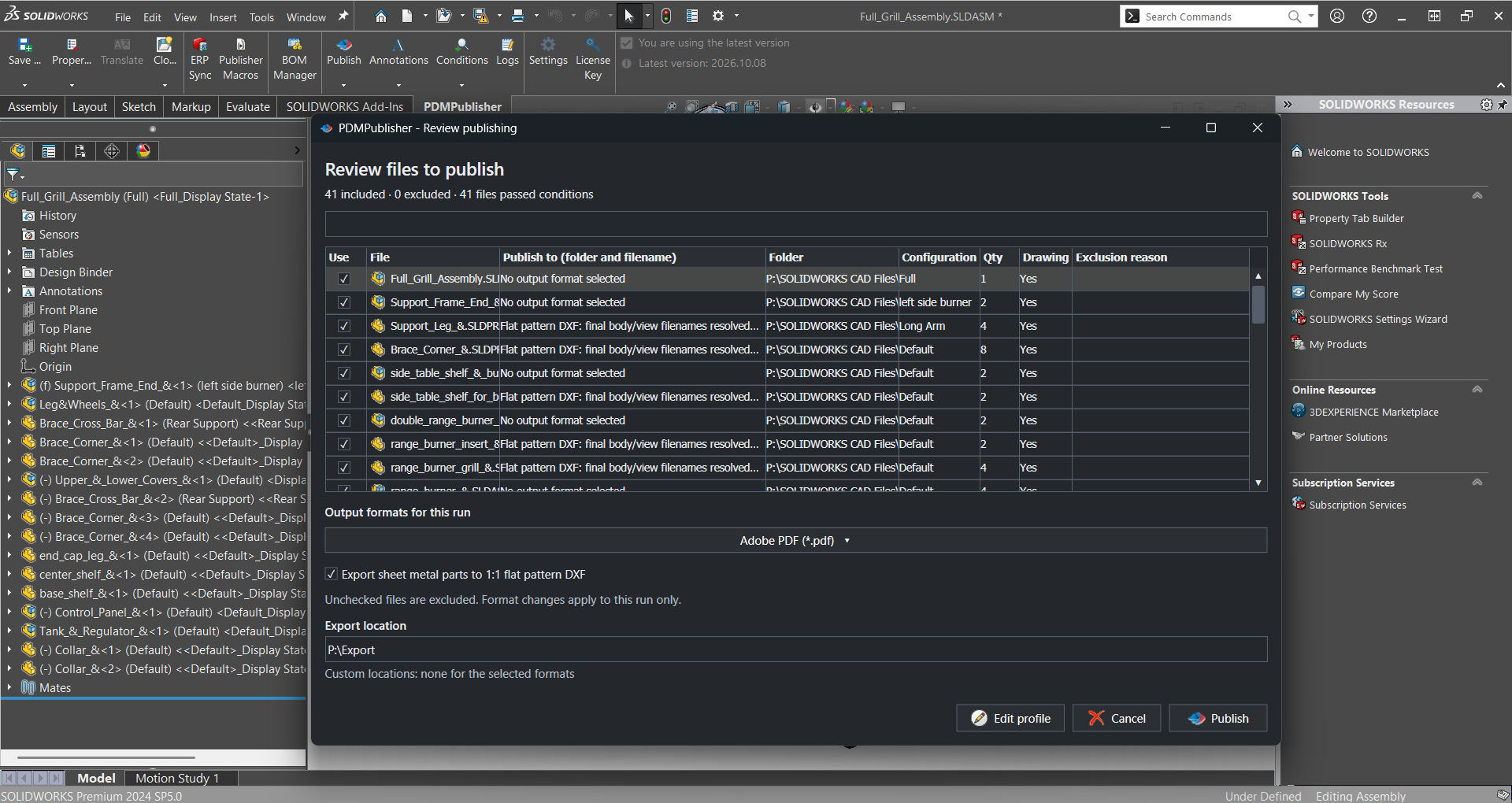Viewport: 1512px width, 803px height.
Task: Click the Home icon in the title toolbar
Action: click(x=381, y=16)
